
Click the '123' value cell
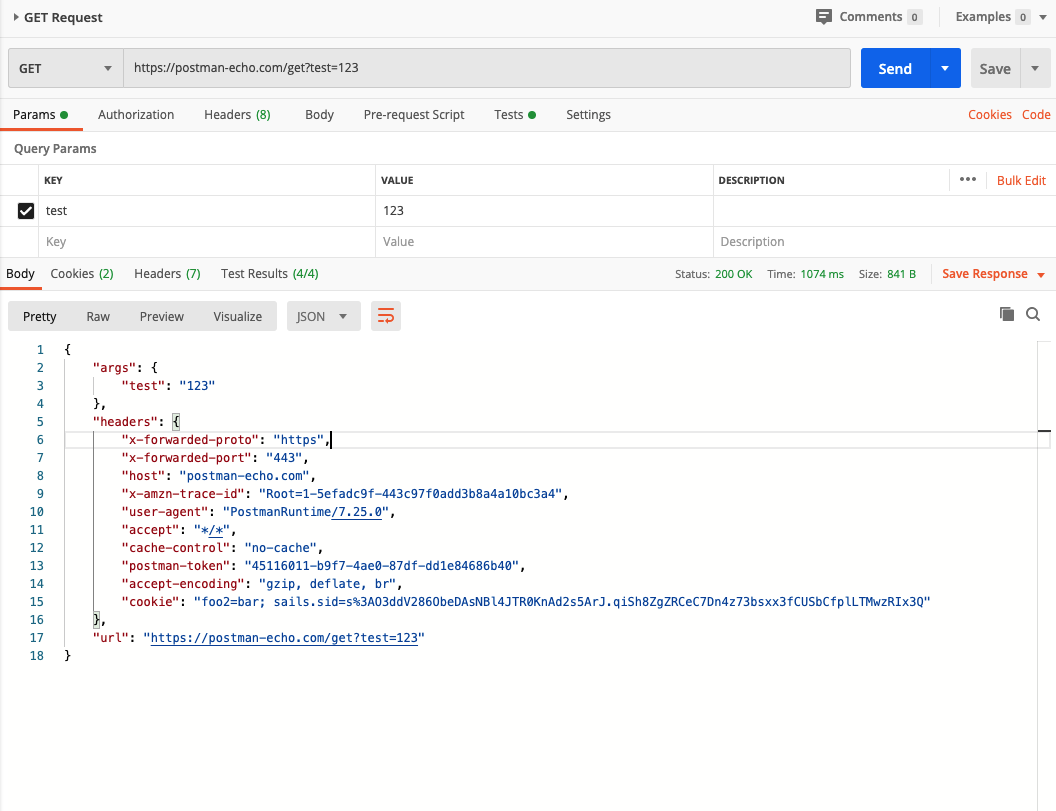click(544, 211)
